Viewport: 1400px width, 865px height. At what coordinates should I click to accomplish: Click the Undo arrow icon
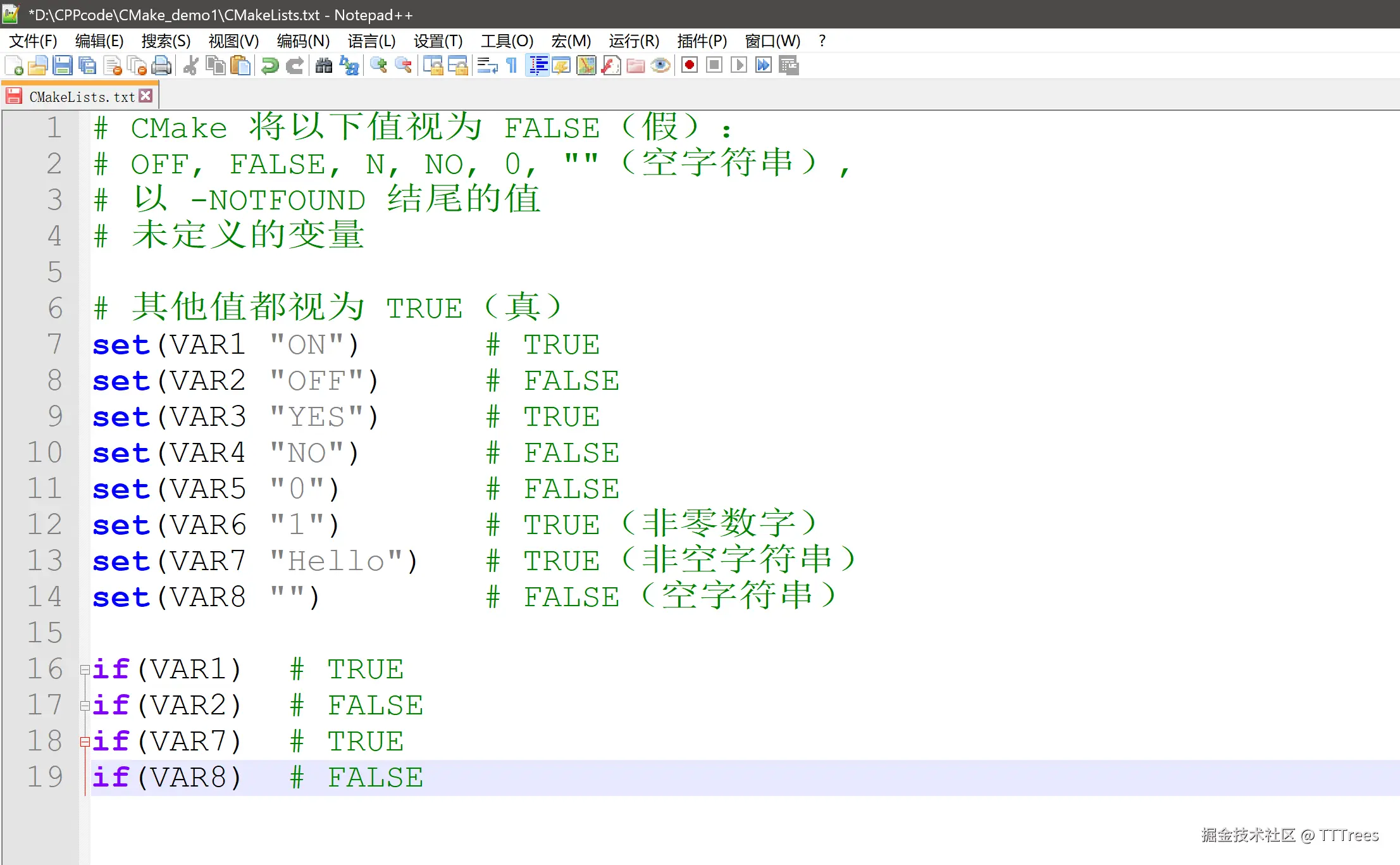tap(270, 66)
